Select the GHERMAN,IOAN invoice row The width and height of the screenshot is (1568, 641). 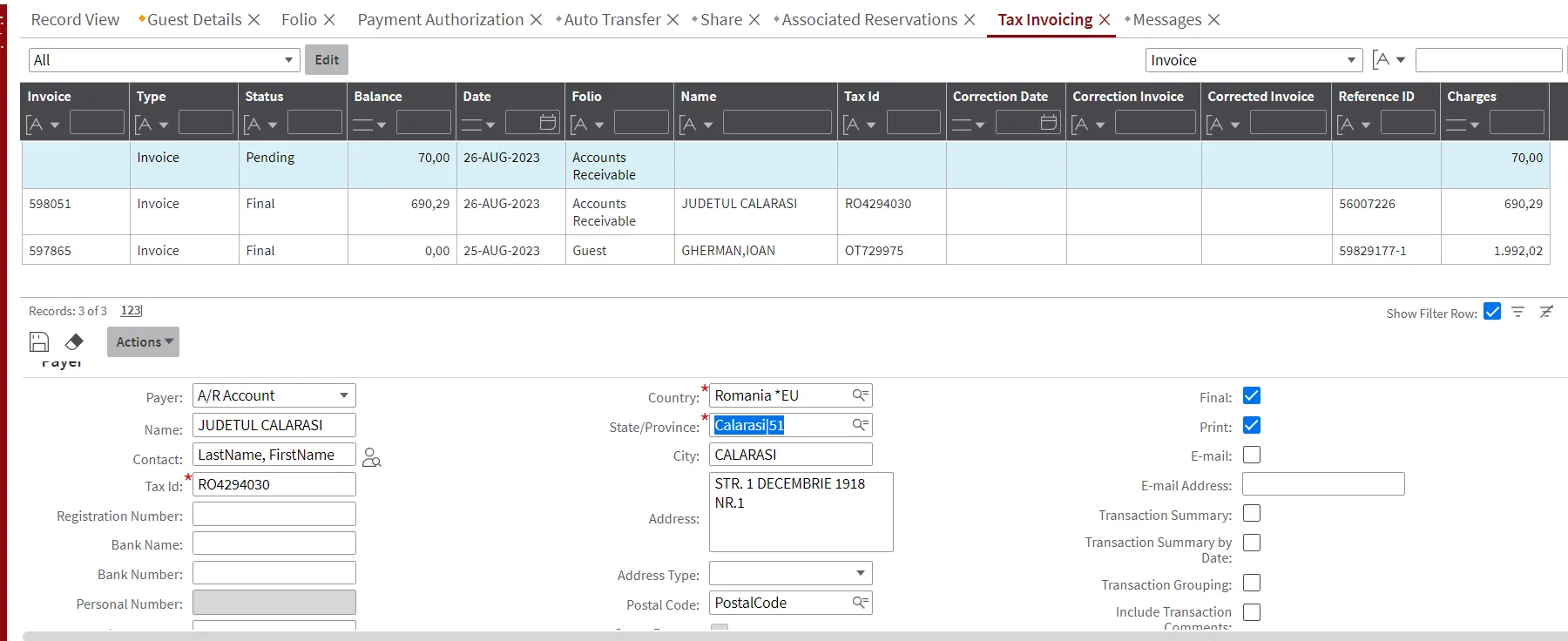tap(785, 250)
